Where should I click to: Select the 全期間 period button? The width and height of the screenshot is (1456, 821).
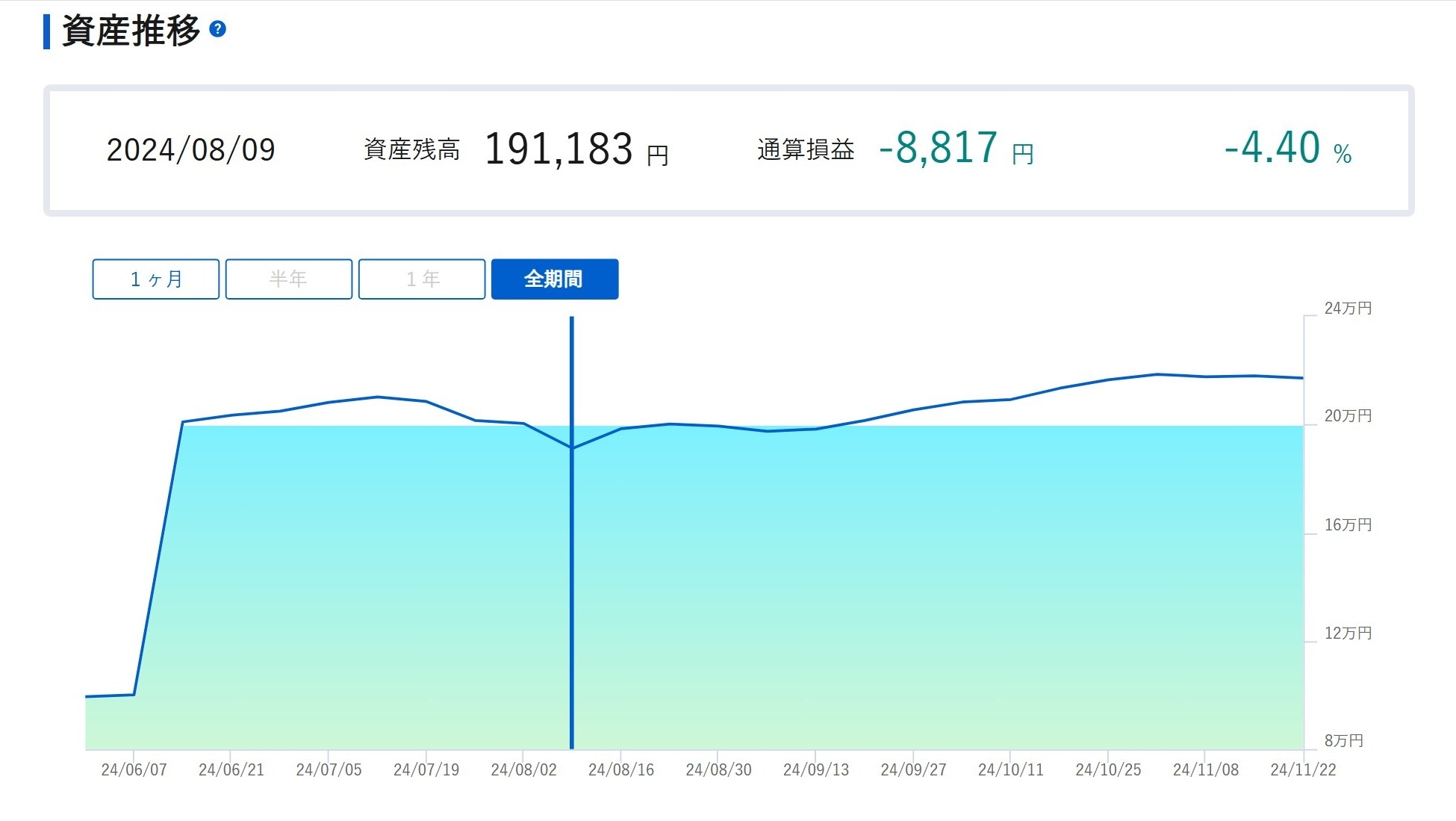(x=554, y=279)
